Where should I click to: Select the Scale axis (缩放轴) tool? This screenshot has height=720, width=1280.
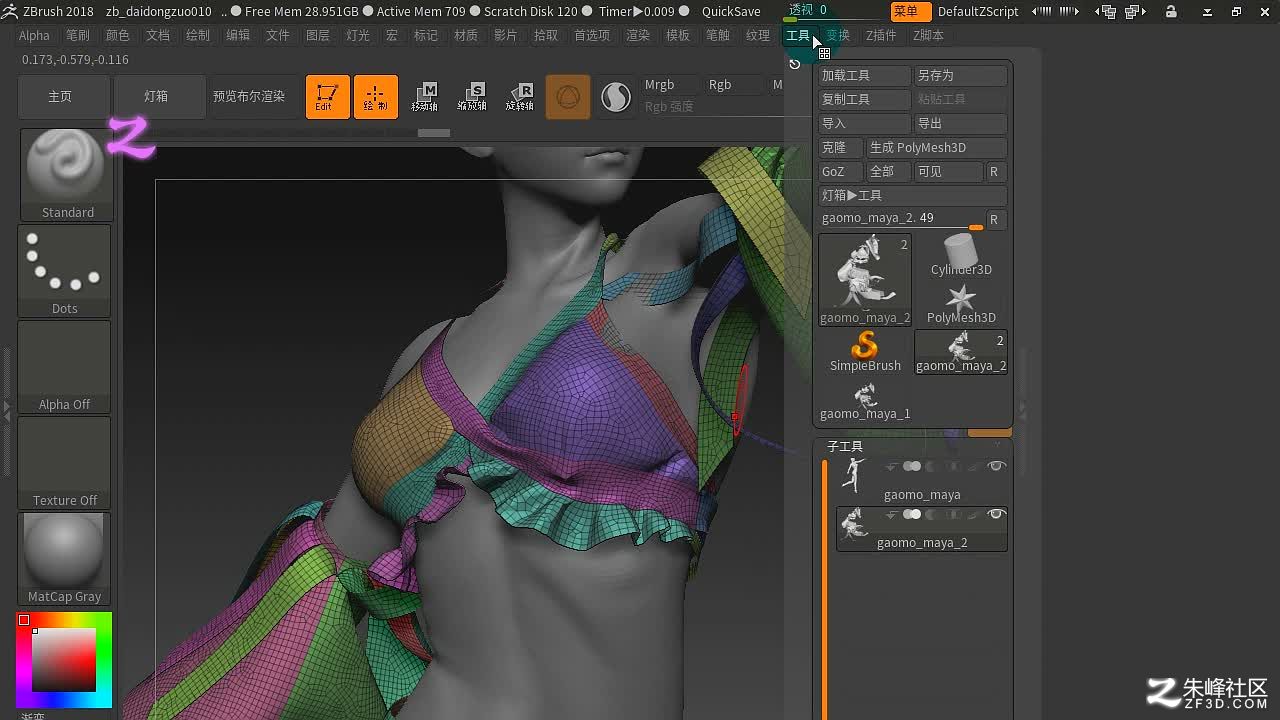[472, 97]
